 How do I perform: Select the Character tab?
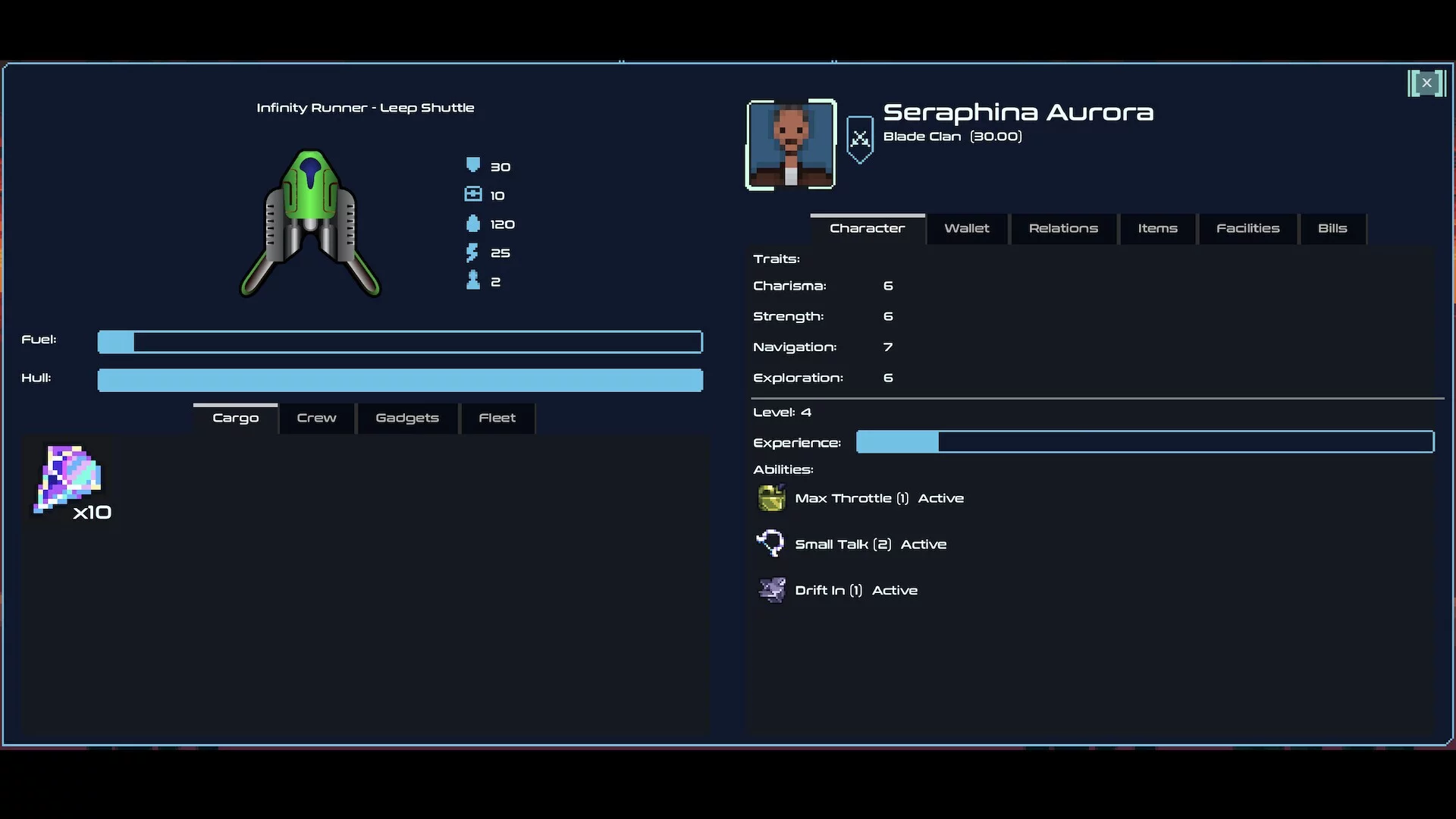tap(868, 228)
